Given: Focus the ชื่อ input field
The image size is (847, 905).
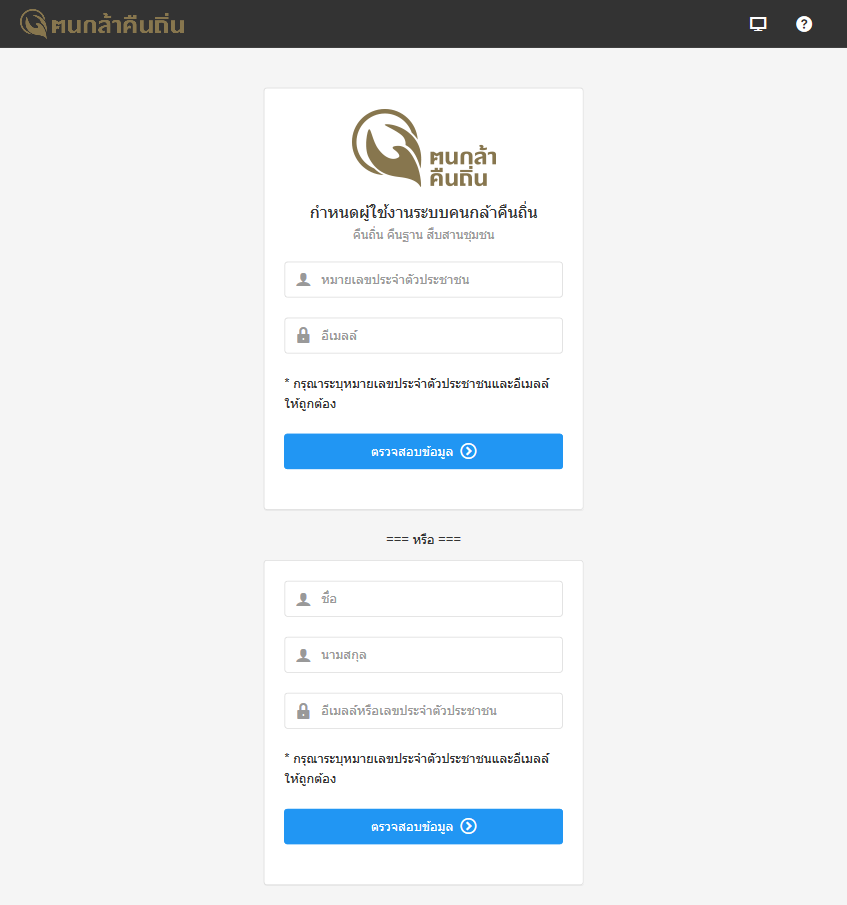Looking at the screenshot, I should click(424, 599).
